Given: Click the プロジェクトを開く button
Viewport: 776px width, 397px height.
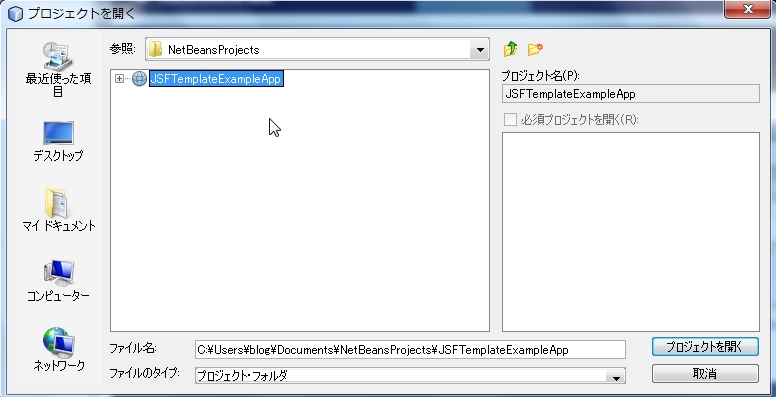Looking at the screenshot, I should click(x=705, y=347).
